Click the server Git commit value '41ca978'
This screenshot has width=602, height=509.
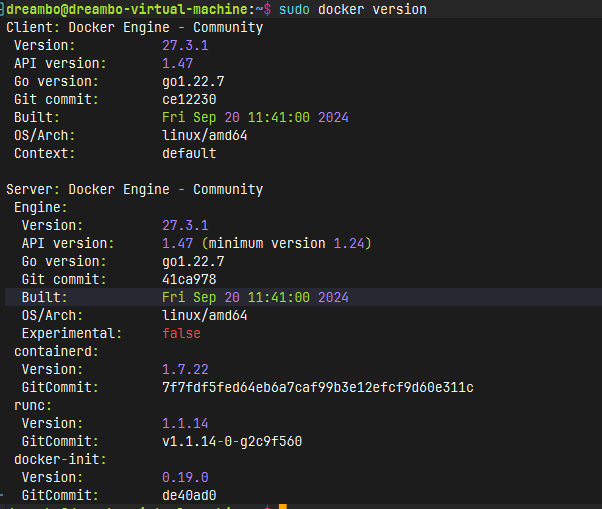(x=189, y=279)
